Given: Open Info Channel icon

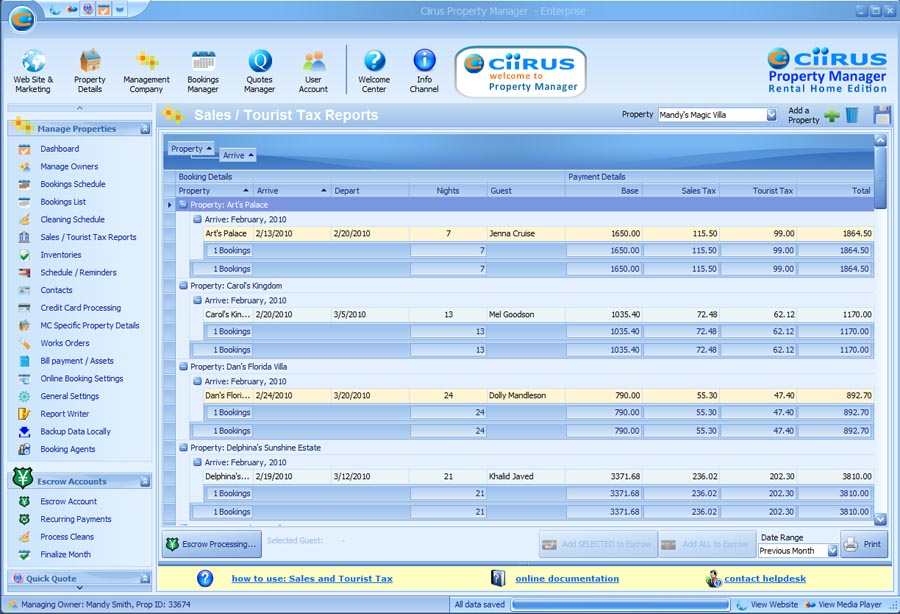Looking at the screenshot, I should [424, 72].
